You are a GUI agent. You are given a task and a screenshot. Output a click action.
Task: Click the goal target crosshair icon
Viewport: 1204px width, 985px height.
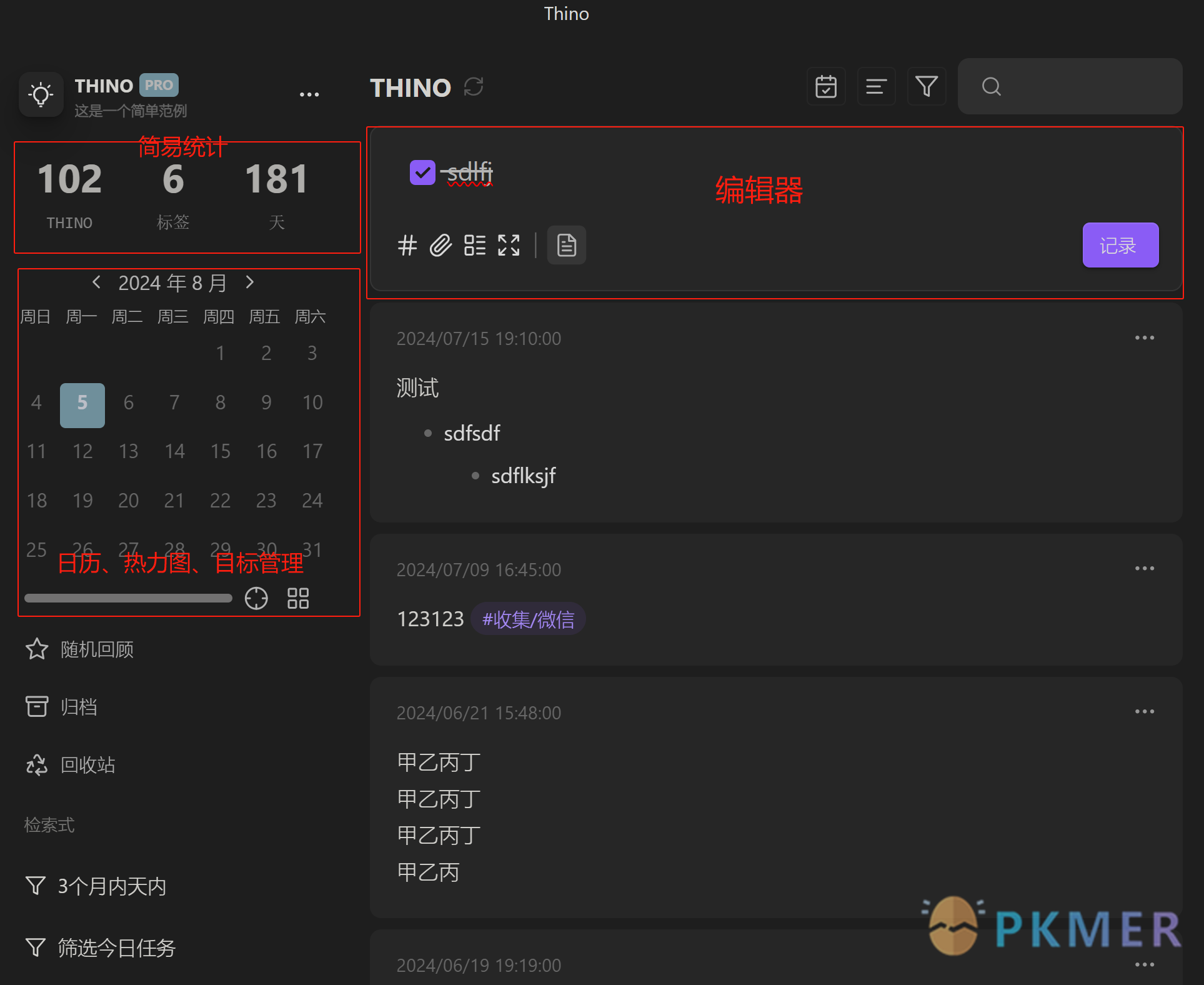[256, 598]
